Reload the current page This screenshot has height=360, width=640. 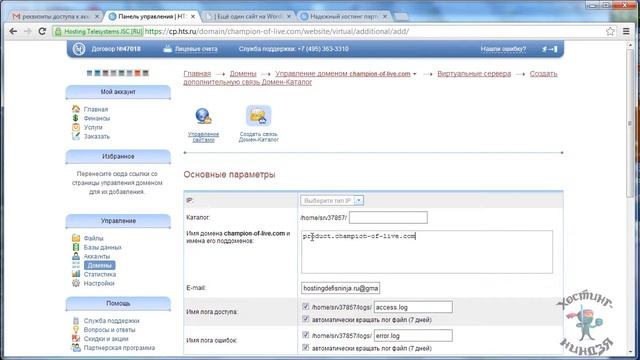(x=42, y=31)
